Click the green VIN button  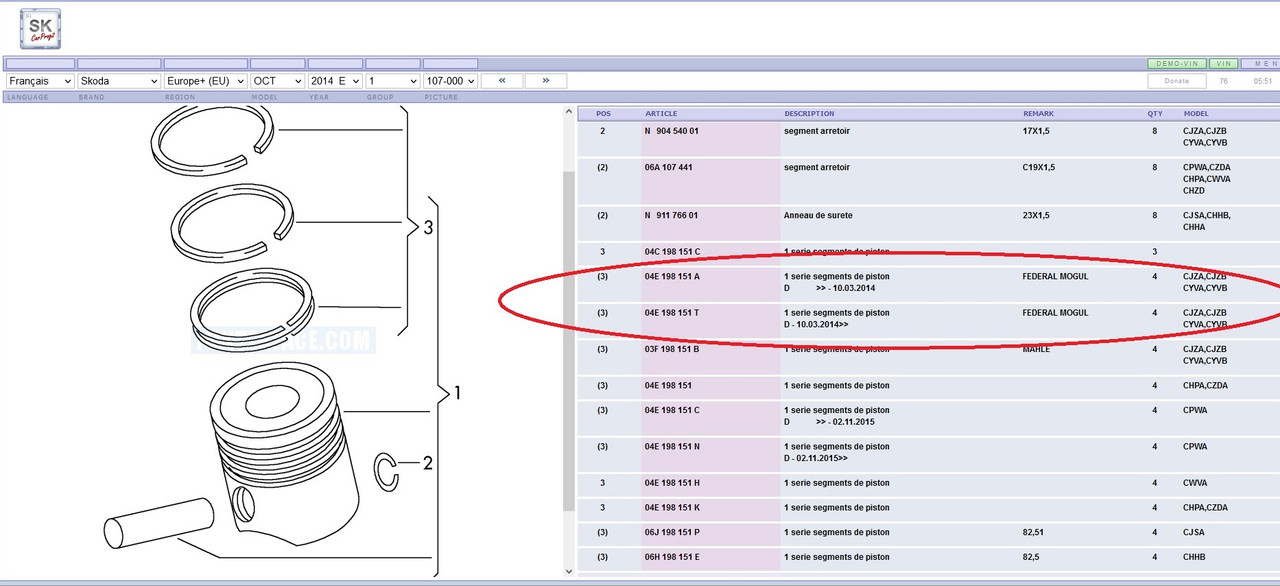point(1223,63)
